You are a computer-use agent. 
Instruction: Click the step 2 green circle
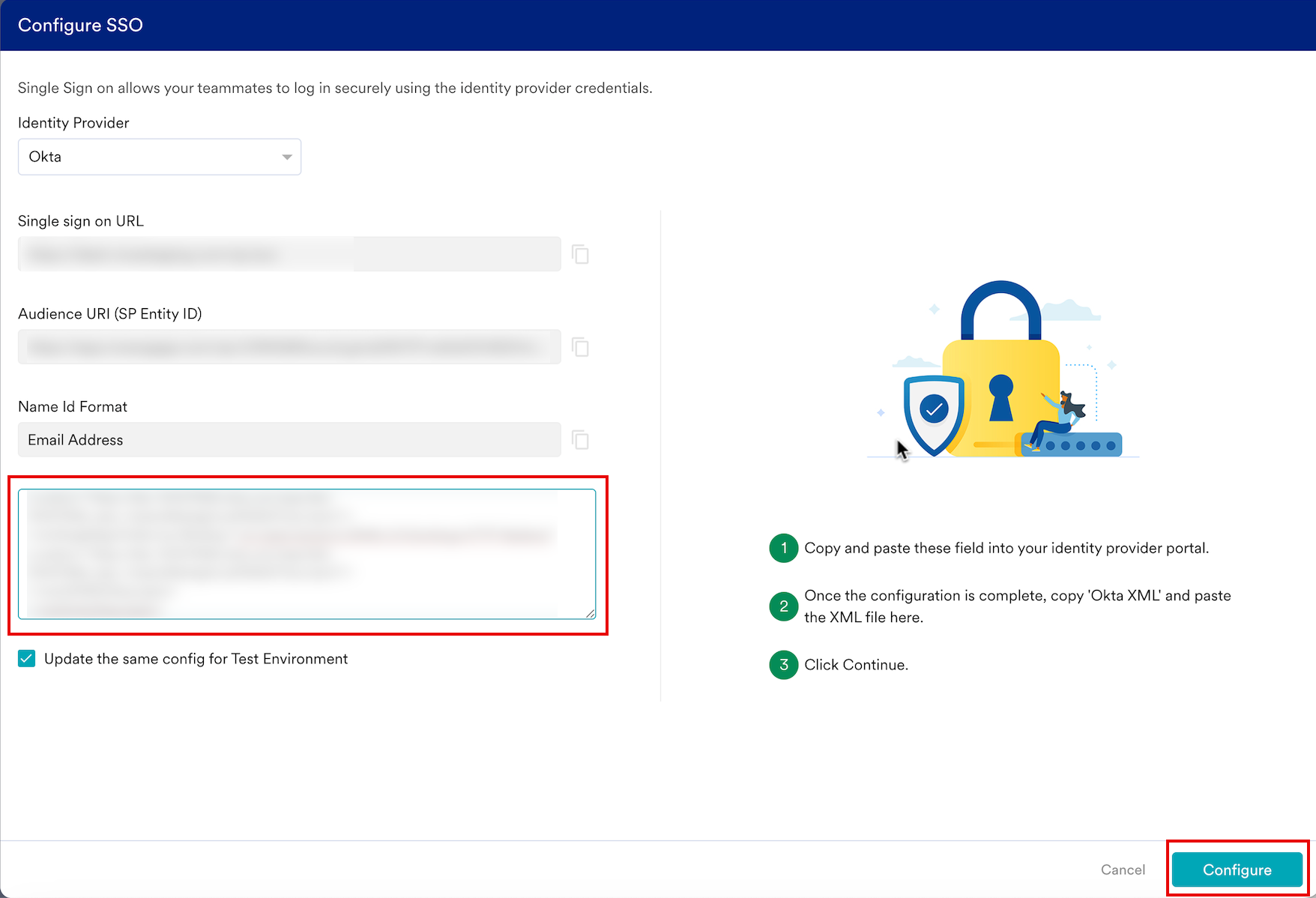[x=783, y=606]
